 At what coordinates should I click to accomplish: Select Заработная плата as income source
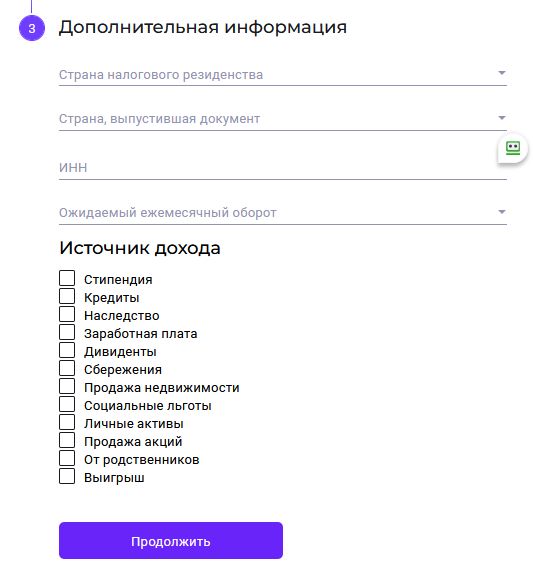coord(67,332)
